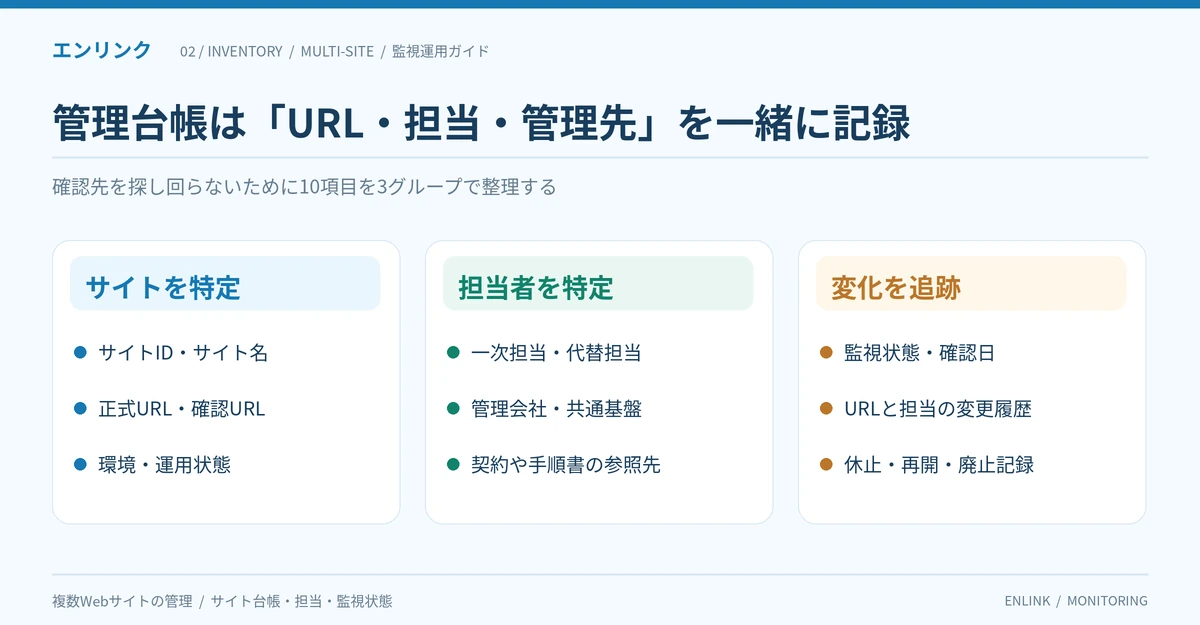Screen dimensions: 1200x625
Task: Click the 02 / INVENTORY breadcrumb text
Action: tap(231, 51)
